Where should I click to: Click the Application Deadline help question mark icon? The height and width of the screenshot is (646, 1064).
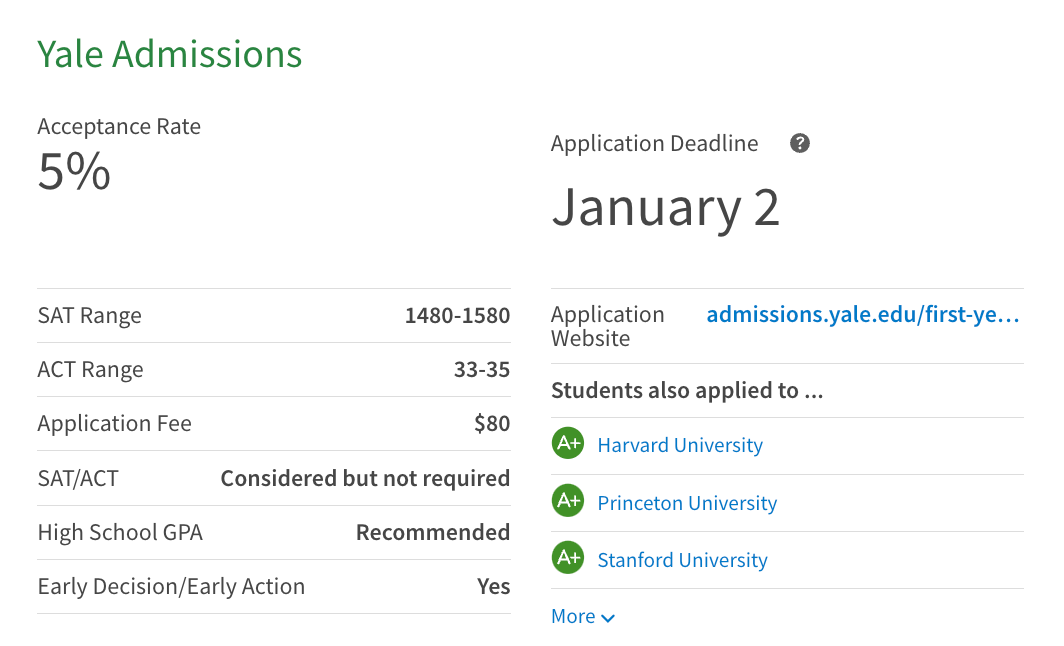[799, 143]
